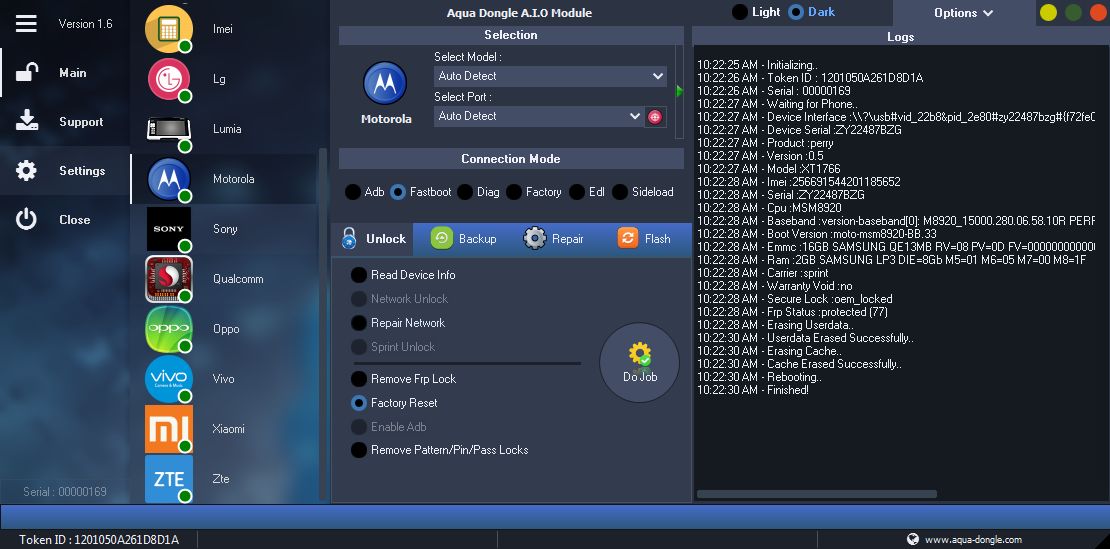Screen dimensions: 1110x549
Task: Select Light theme radio button
Action: [x=740, y=12]
